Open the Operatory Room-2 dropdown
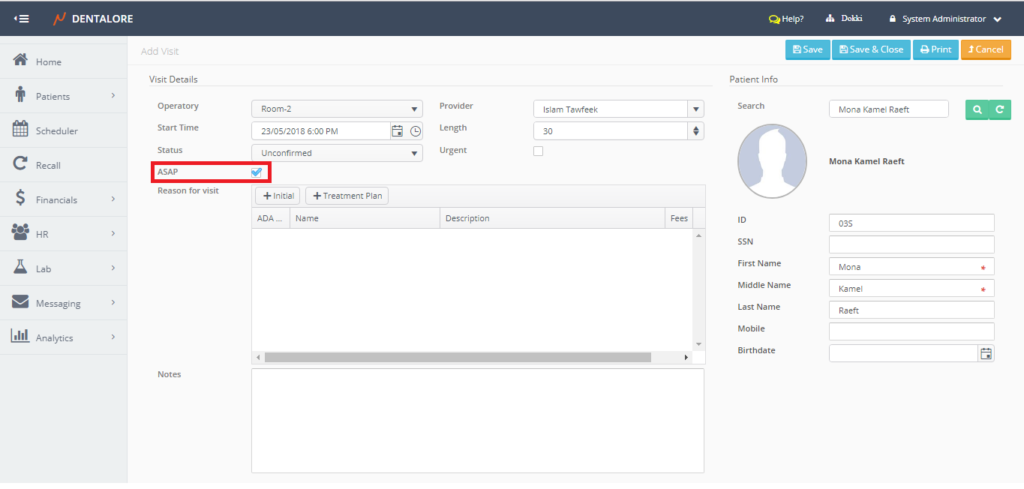The height and width of the screenshot is (489, 1024). [x=337, y=109]
